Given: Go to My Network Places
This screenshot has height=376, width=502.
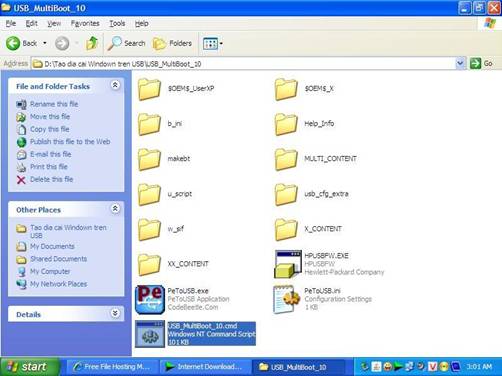Looking at the screenshot, I should pos(59,284).
